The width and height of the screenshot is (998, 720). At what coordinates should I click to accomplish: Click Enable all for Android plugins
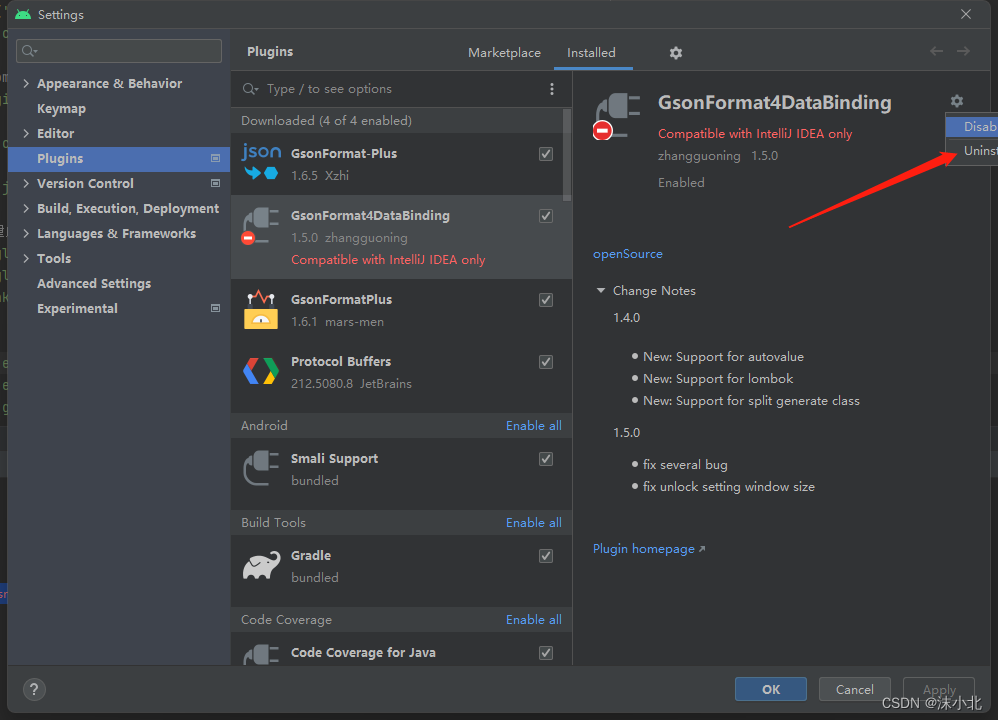coord(533,425)
